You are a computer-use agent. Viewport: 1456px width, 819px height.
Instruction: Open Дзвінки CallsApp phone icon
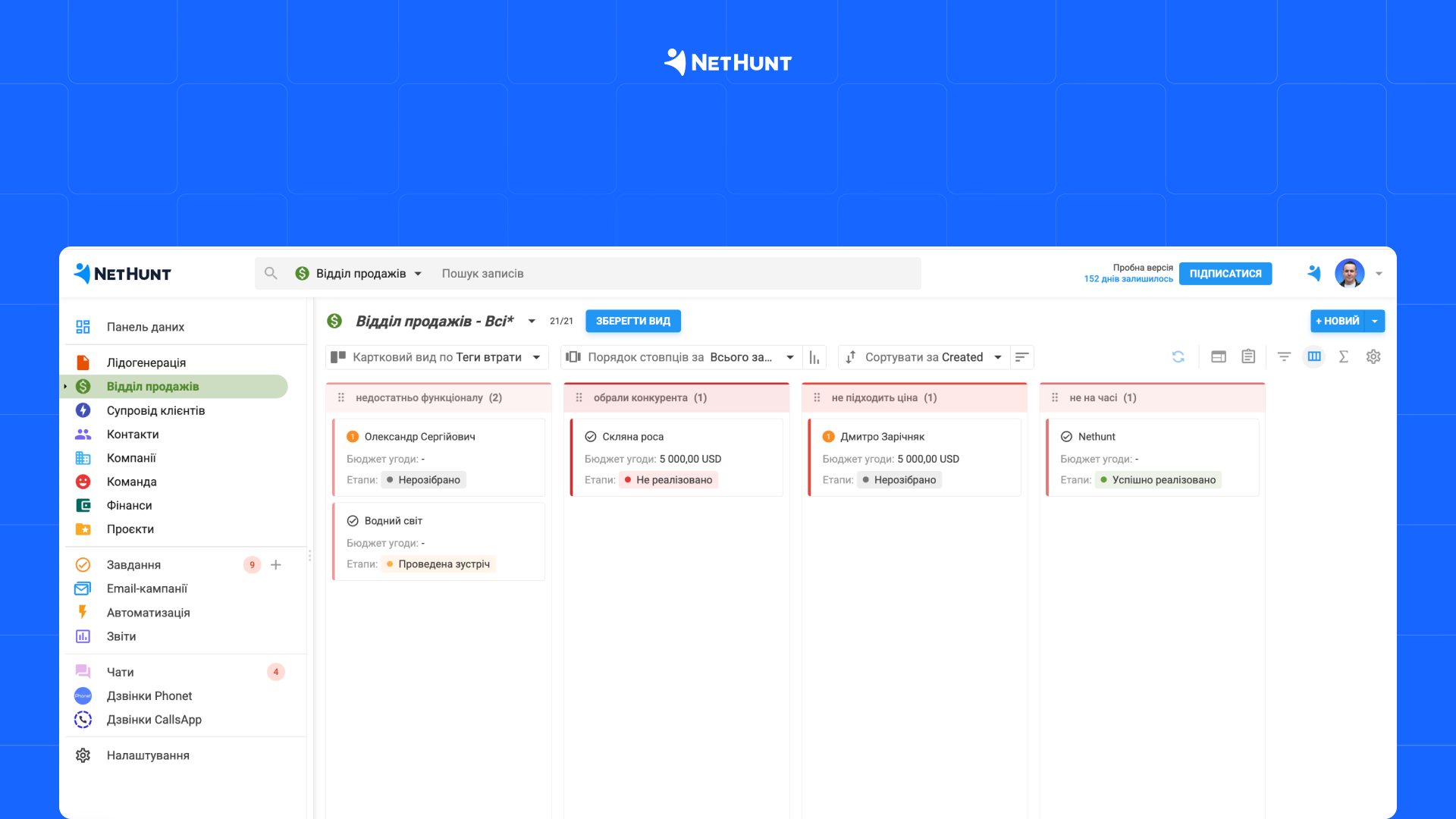[83, 720]
